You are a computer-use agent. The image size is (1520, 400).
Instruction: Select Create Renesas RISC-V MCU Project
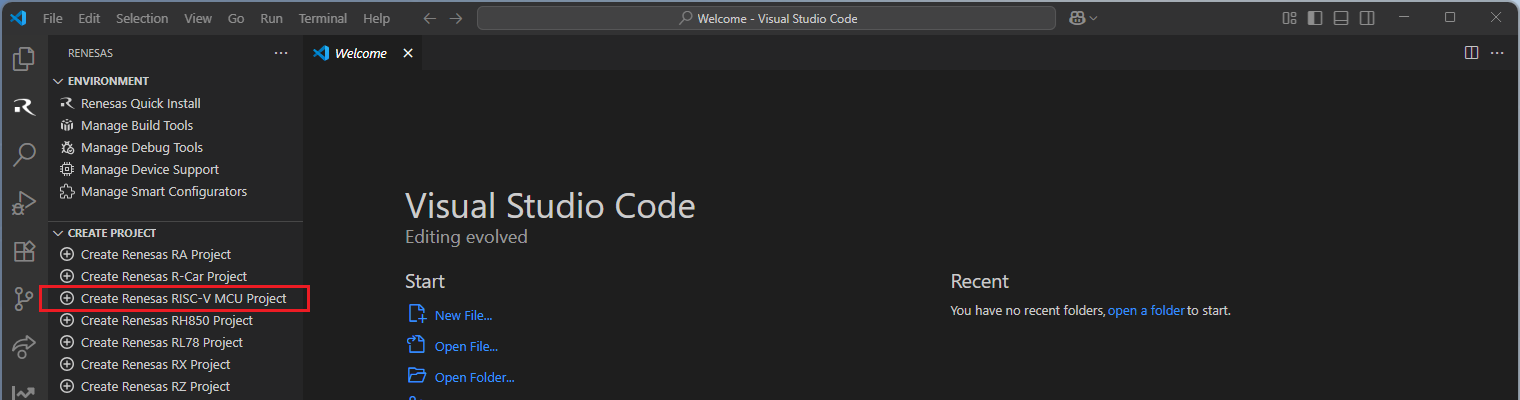176,298
